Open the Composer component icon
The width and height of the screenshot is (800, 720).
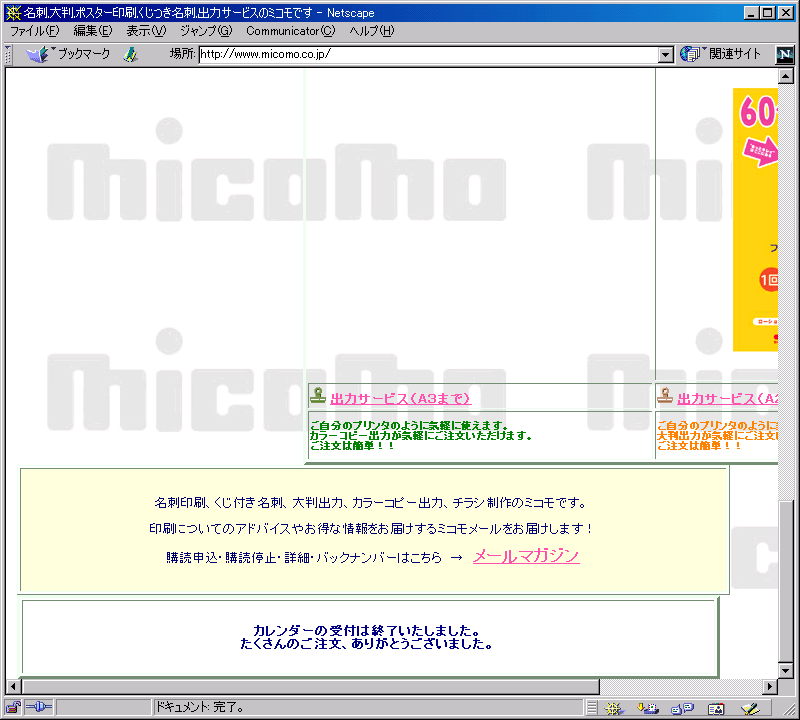[x=750, y=708]
